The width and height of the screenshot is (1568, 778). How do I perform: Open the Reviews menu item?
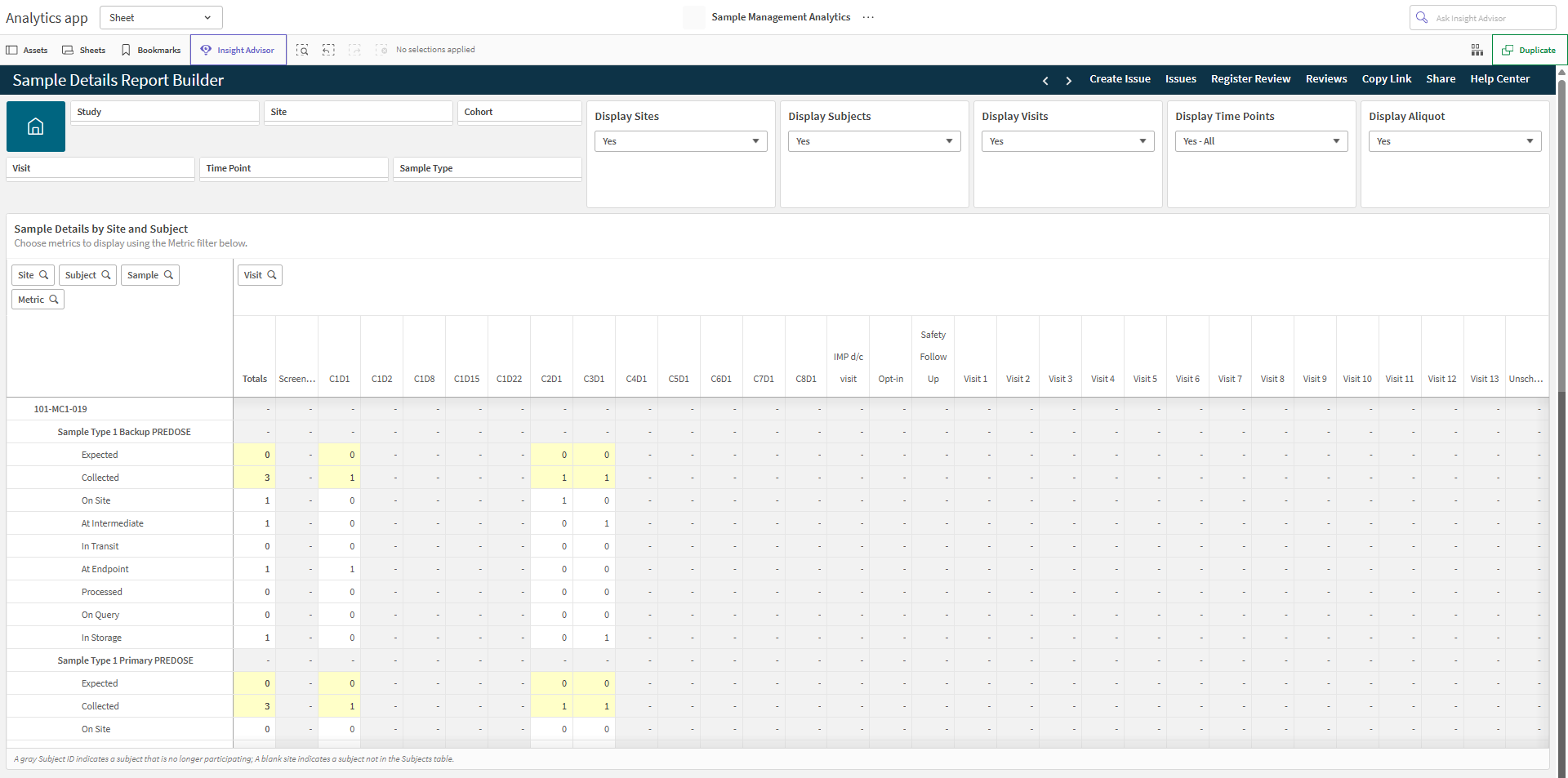tap(1326, 79)
